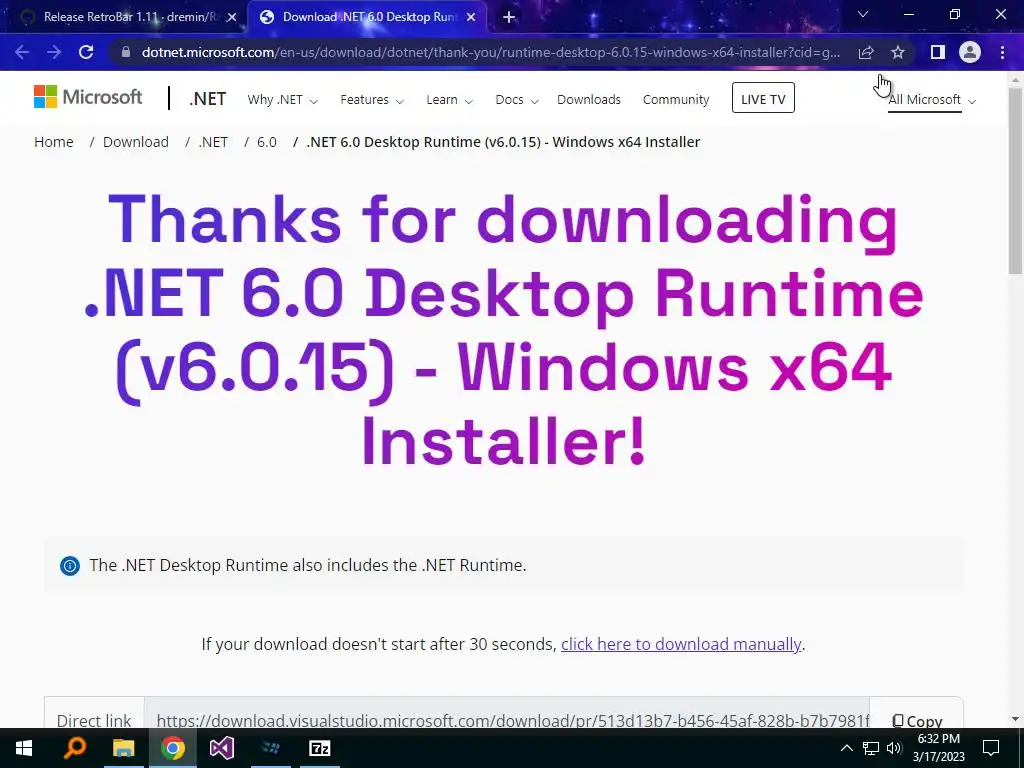The image size is (1024, 768).
Task: Click the address bar URL
Action: tap(490, 52)
